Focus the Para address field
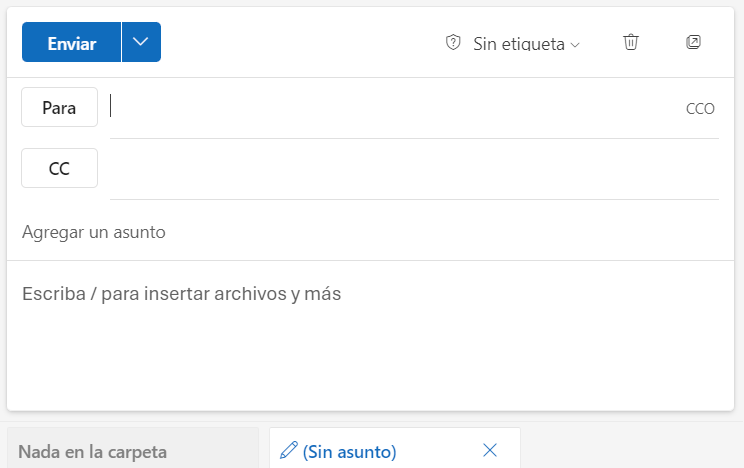This screenshot has height=468, width=744. 390,108
